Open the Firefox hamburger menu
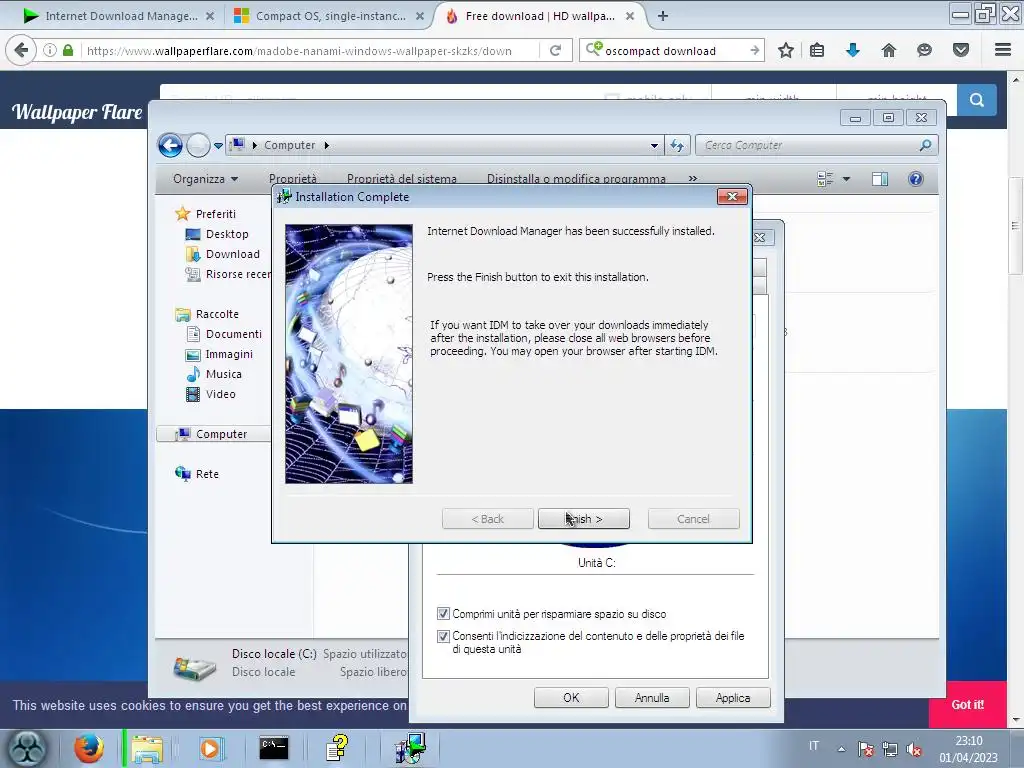This screenshot has height=768, width=1024. [1003, 50]
